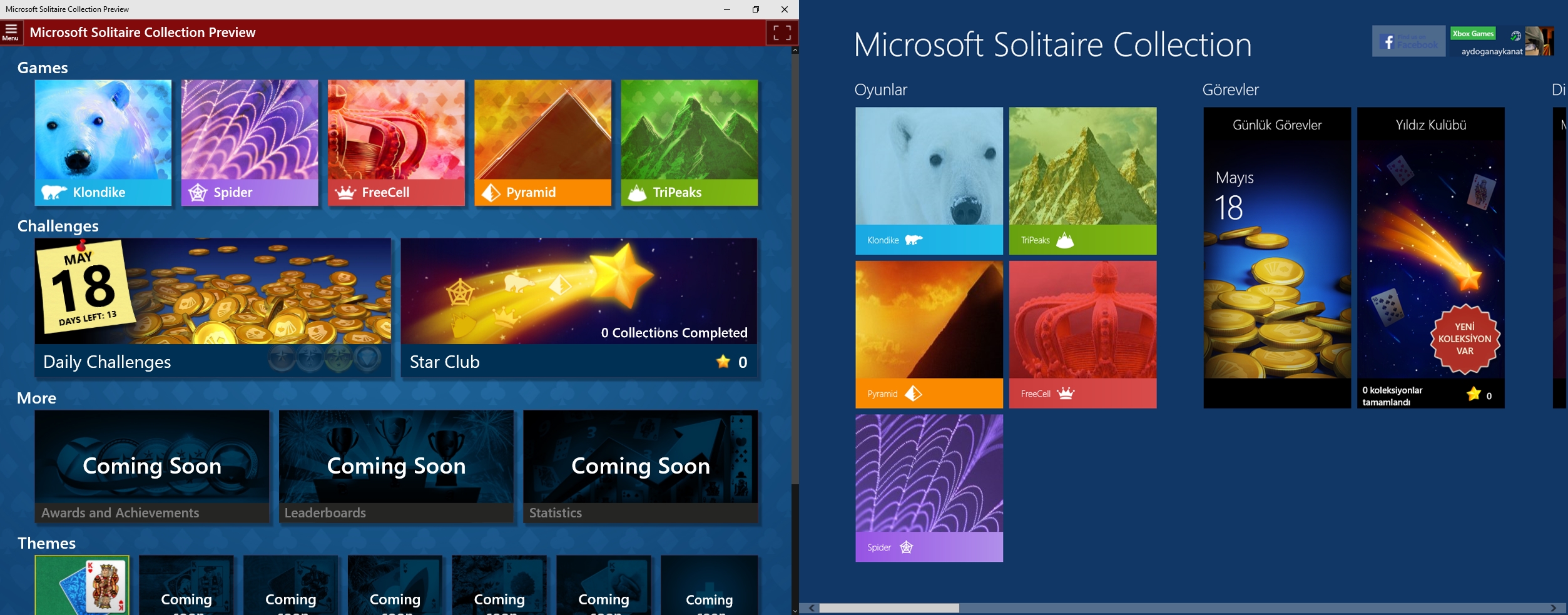The height and width of the screenshot is (615, 1568).
Task: Open Pyramid tile in Turkish Collection window
Action: (x=929, y=335)
